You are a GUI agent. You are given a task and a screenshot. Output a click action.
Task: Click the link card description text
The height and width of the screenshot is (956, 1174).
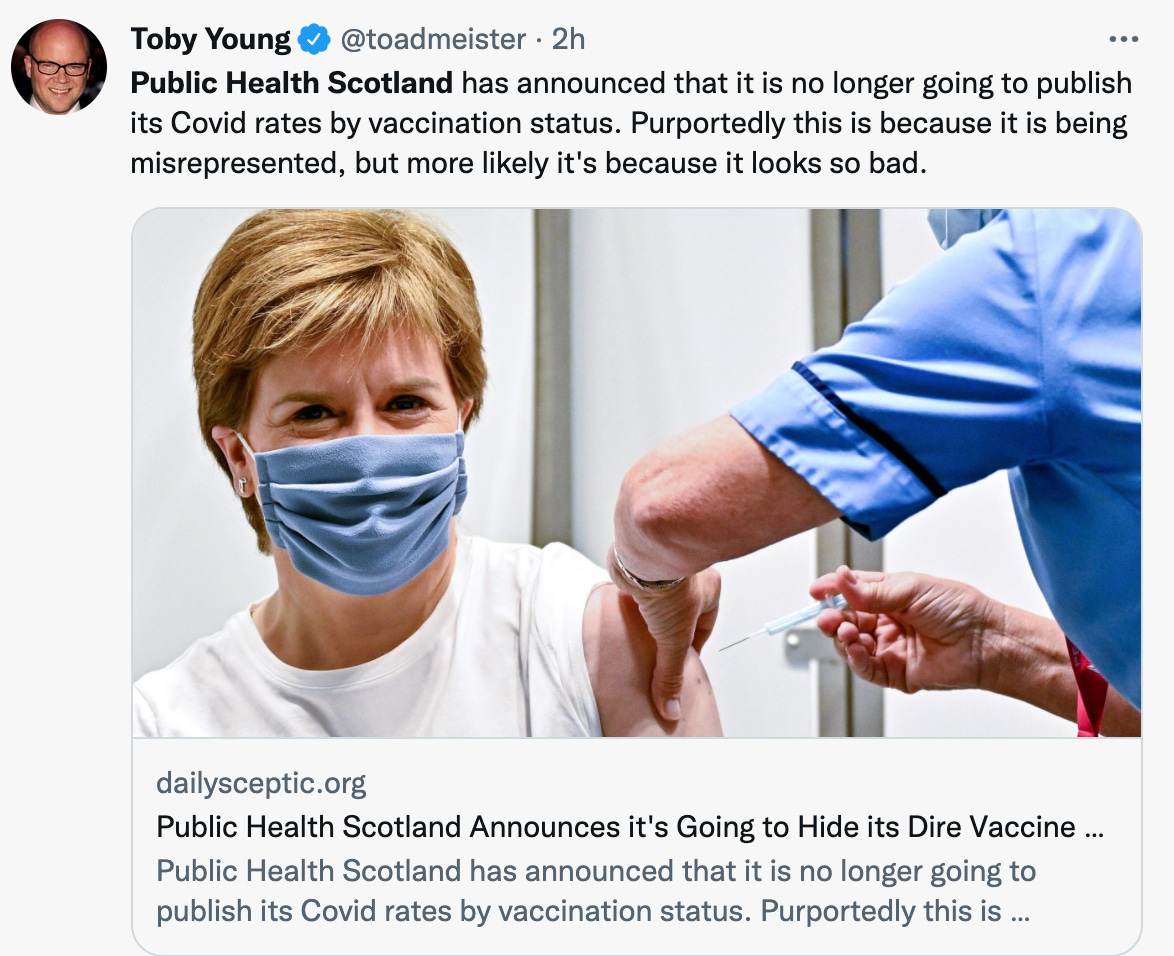click(596, 891)
